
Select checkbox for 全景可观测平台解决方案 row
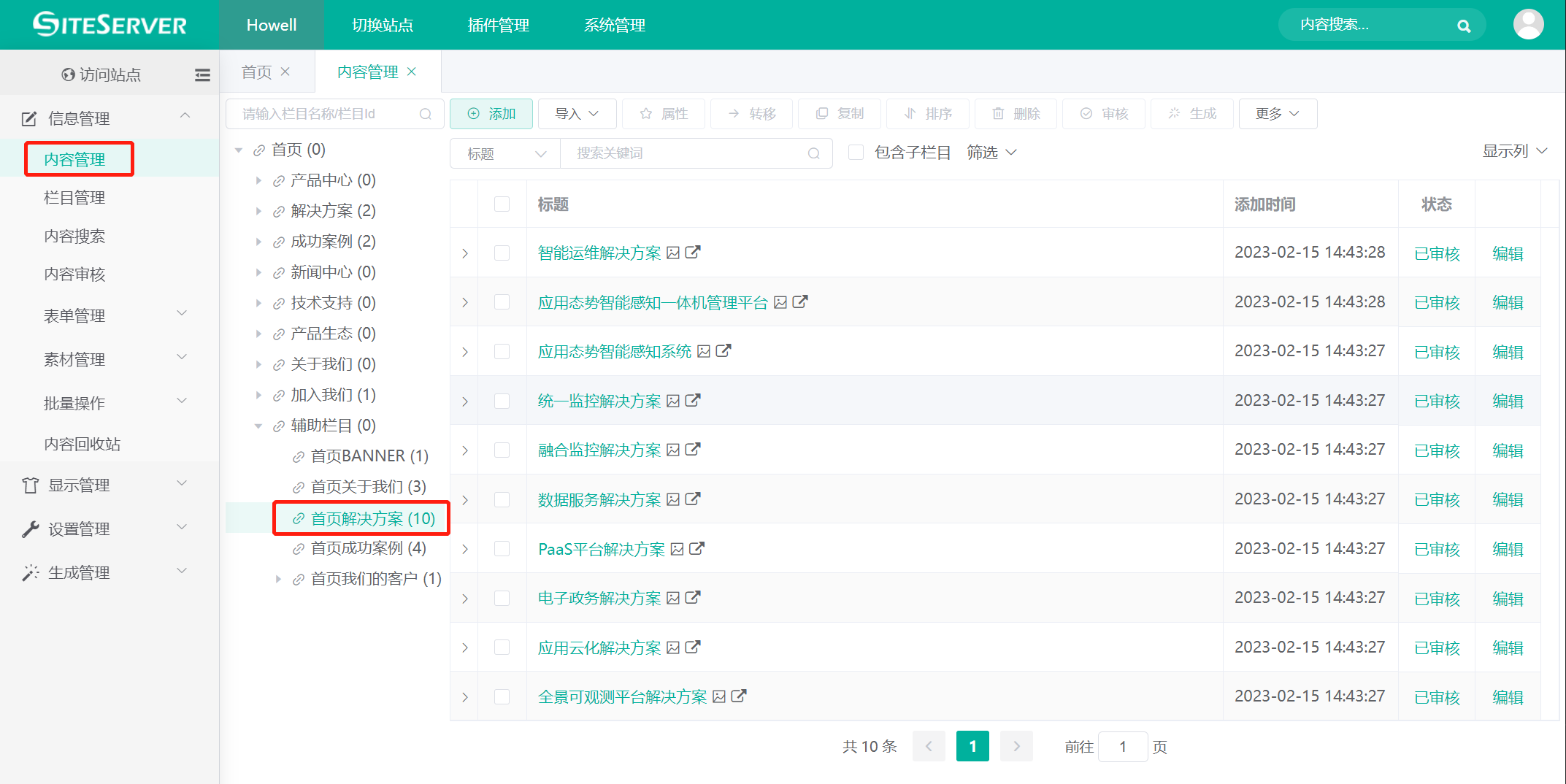tap(502, 696)
